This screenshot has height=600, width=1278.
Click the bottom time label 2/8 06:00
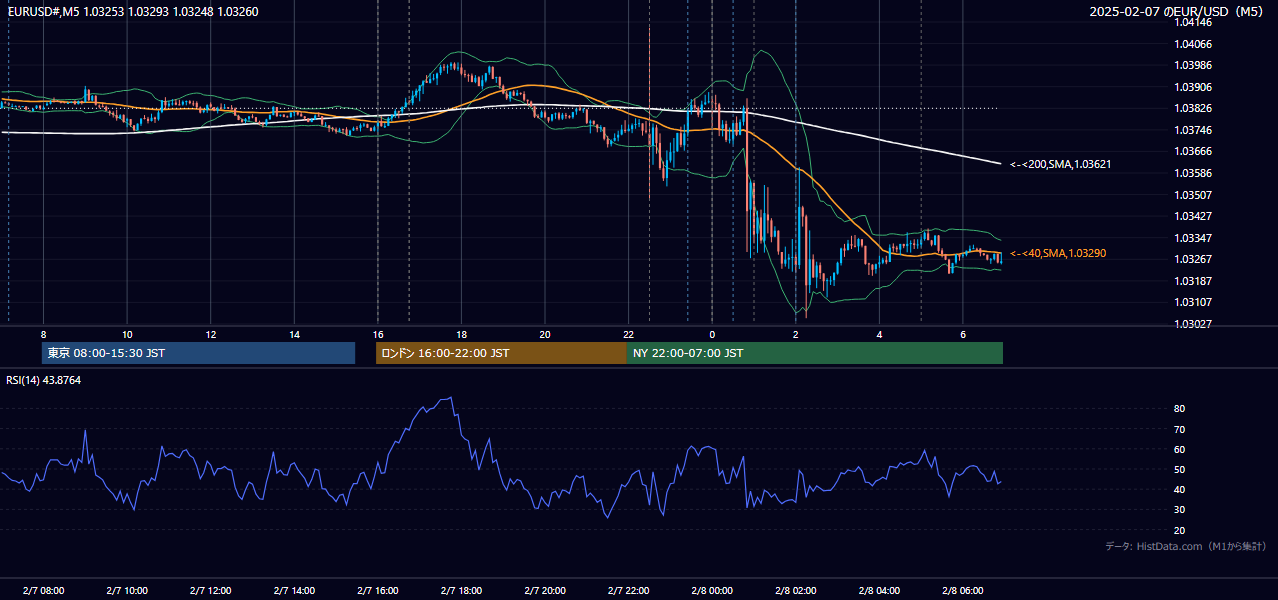tap(963, 591)
